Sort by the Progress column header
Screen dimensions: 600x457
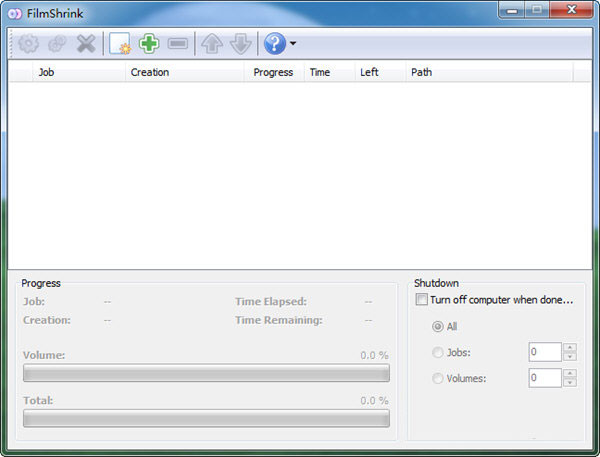tap(274, 72)
